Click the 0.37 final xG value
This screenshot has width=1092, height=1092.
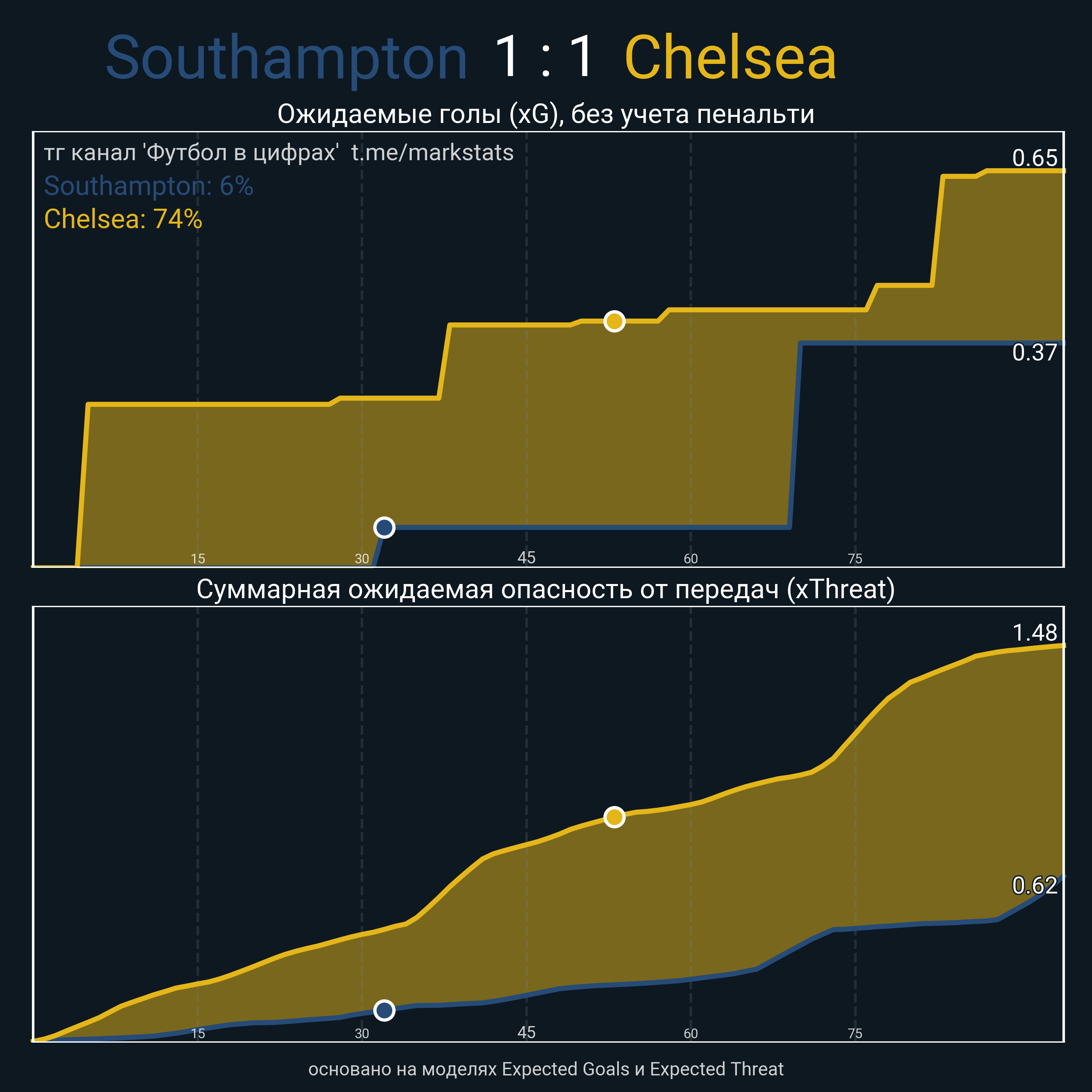pyautogui.click(x=1034, y=353)
